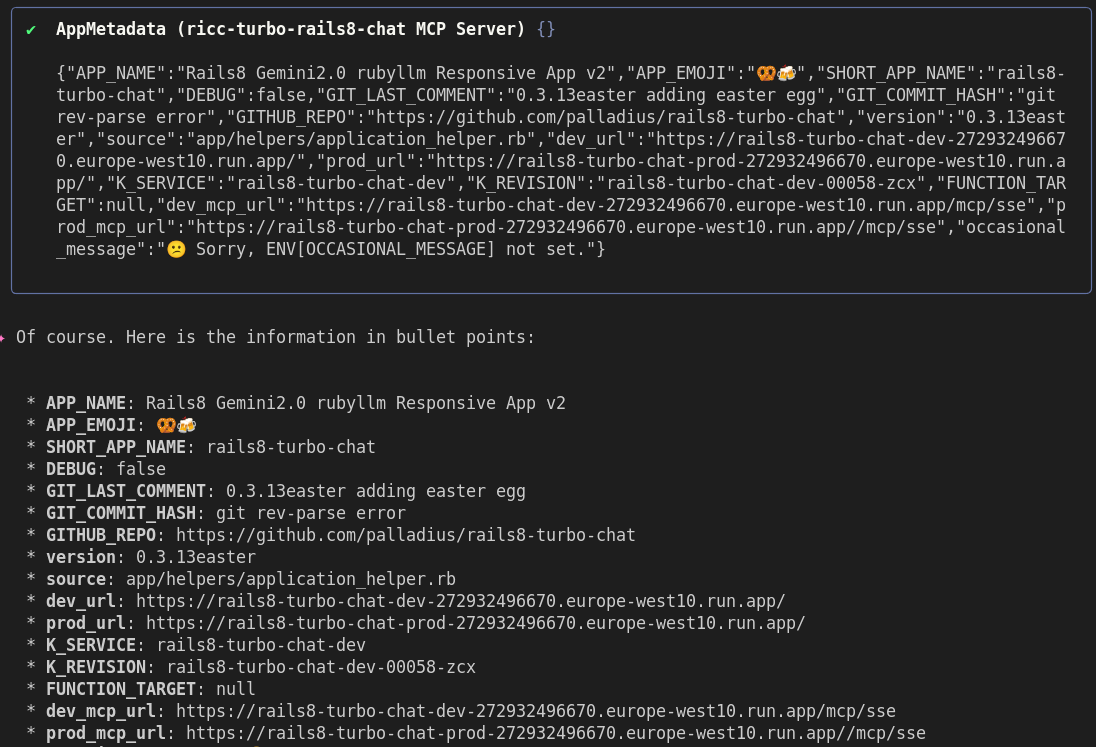Viewport: 1096px width, 747px height.
Task: Click the confused face emoji before Sorry
Action: (176, 249)
